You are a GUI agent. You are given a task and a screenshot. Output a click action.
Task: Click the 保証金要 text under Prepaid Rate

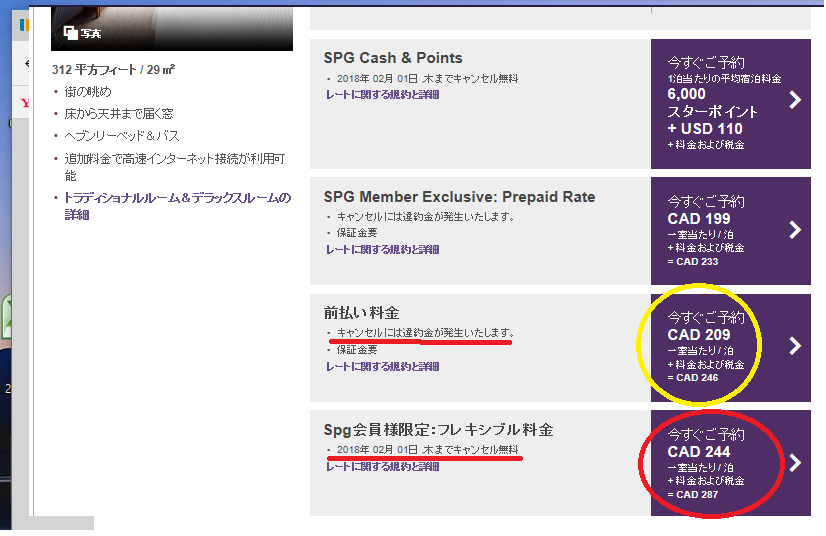point(357,233)
